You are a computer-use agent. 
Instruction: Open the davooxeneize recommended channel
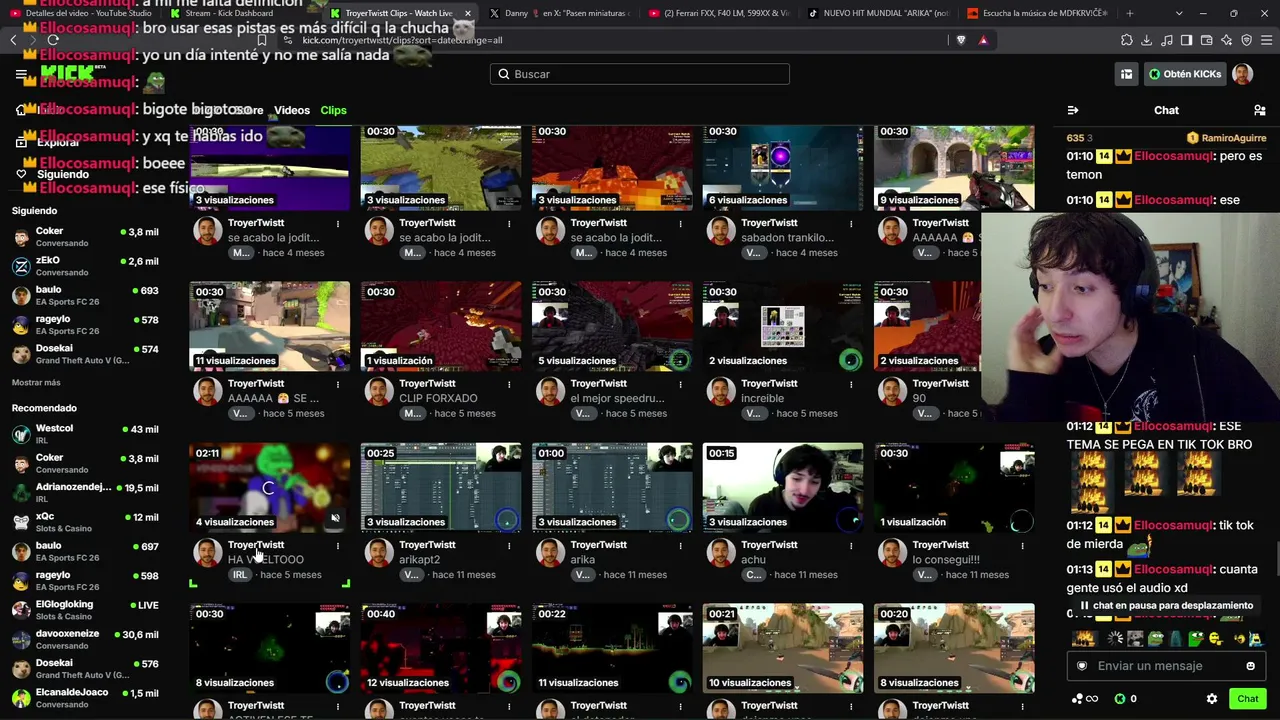(85, 639)
